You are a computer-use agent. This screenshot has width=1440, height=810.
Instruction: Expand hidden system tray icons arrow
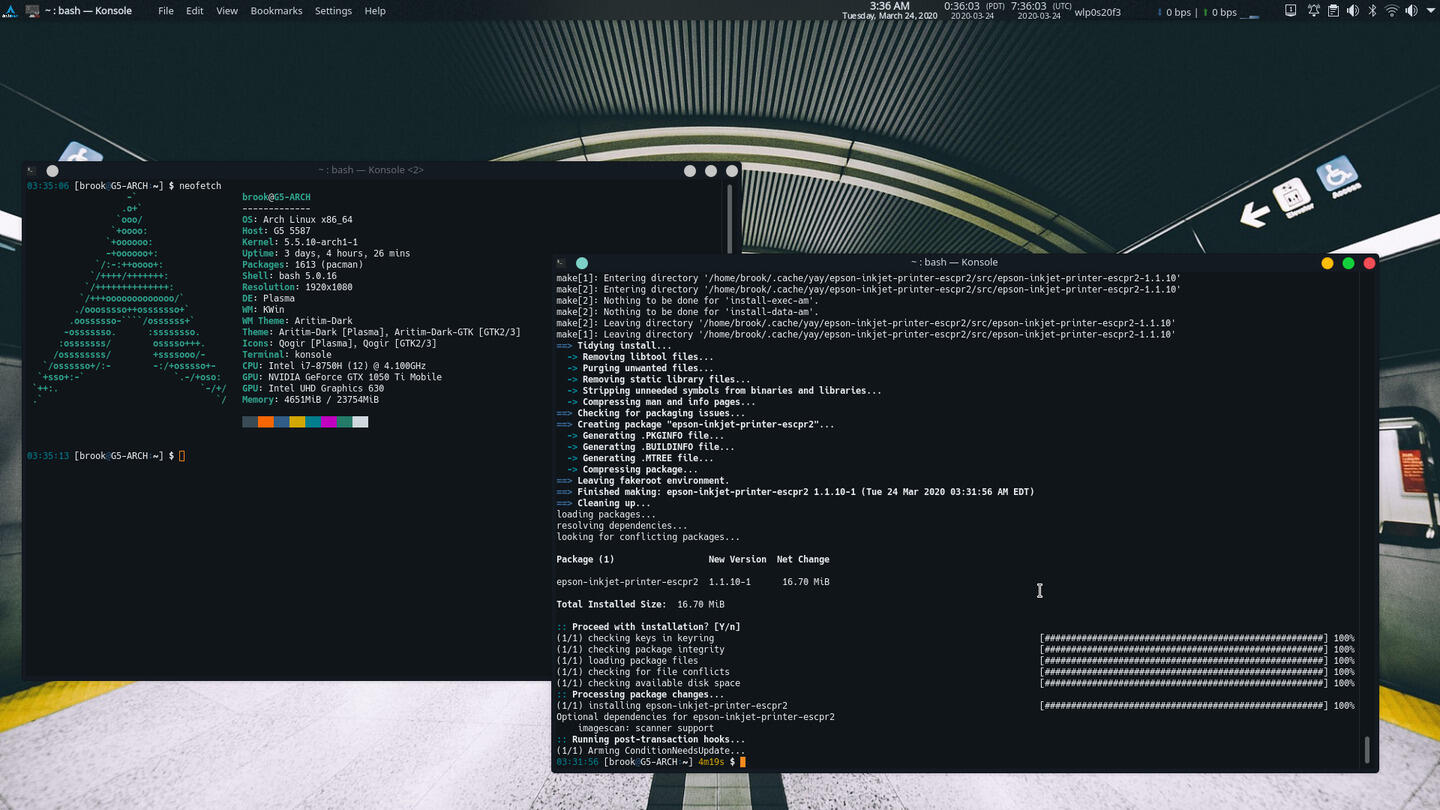(x=1429, y=11)
